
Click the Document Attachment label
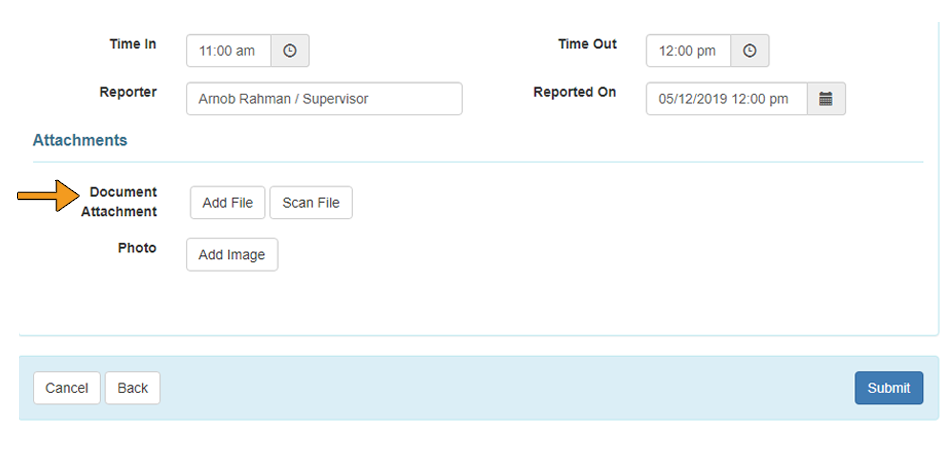coord(119,202)
